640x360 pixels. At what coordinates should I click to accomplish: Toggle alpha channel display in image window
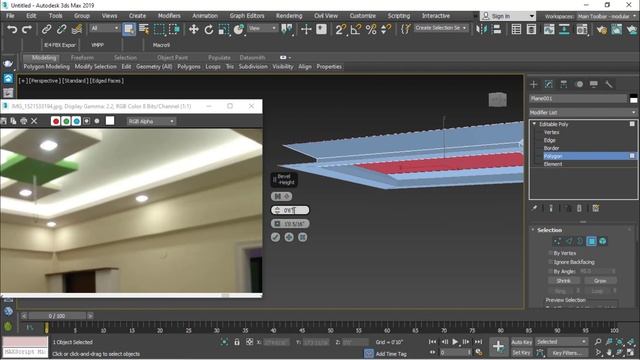[x=87, y=121]
